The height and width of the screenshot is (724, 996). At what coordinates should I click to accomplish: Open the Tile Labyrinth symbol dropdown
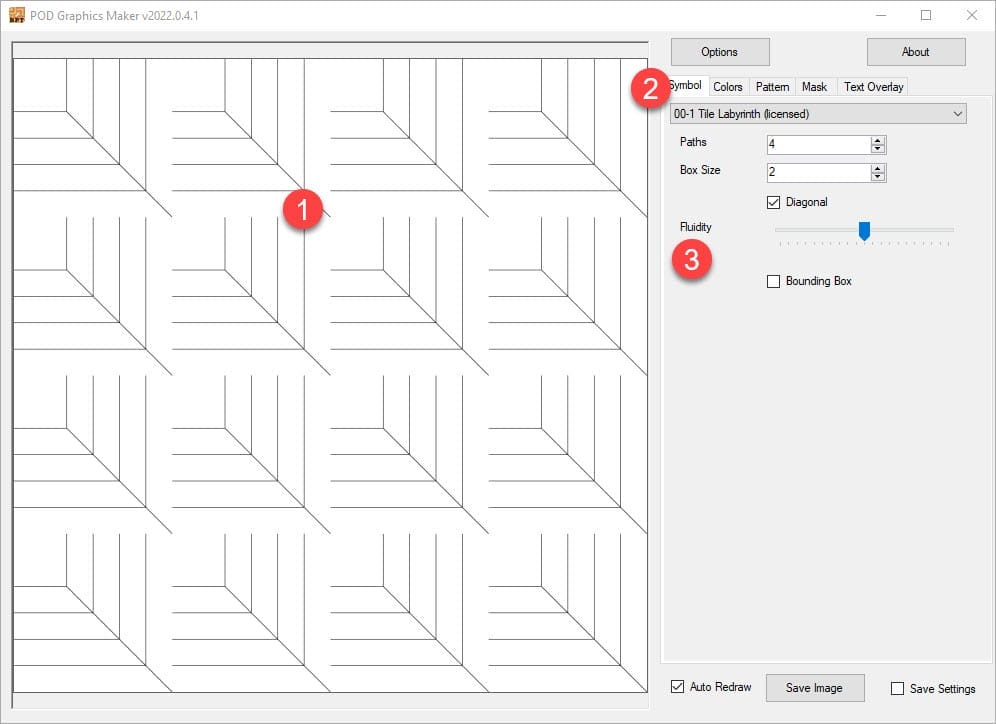click(818, 114)
